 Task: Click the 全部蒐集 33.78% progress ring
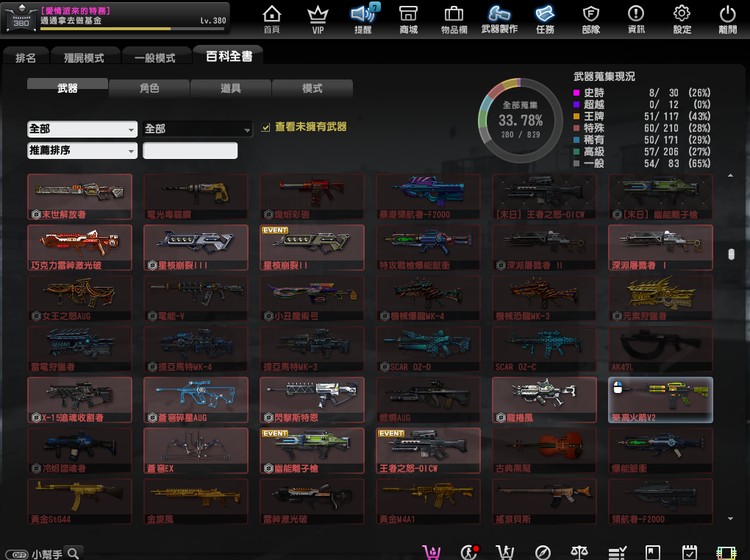tap(520, 121)
